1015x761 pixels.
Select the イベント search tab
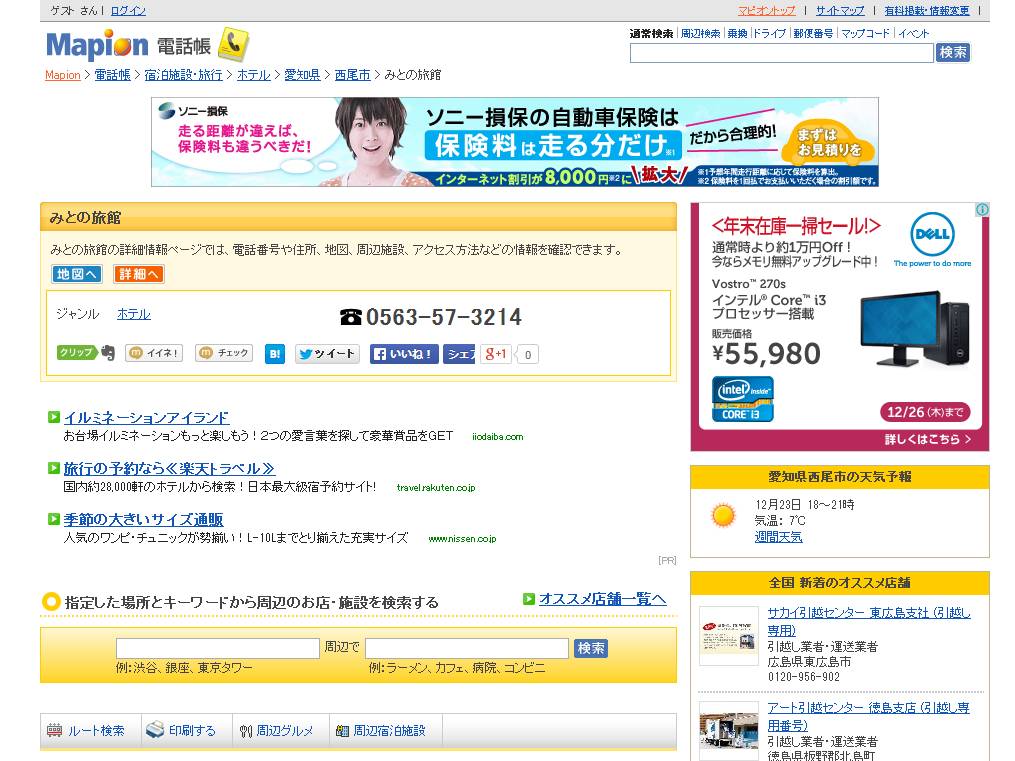913,34
